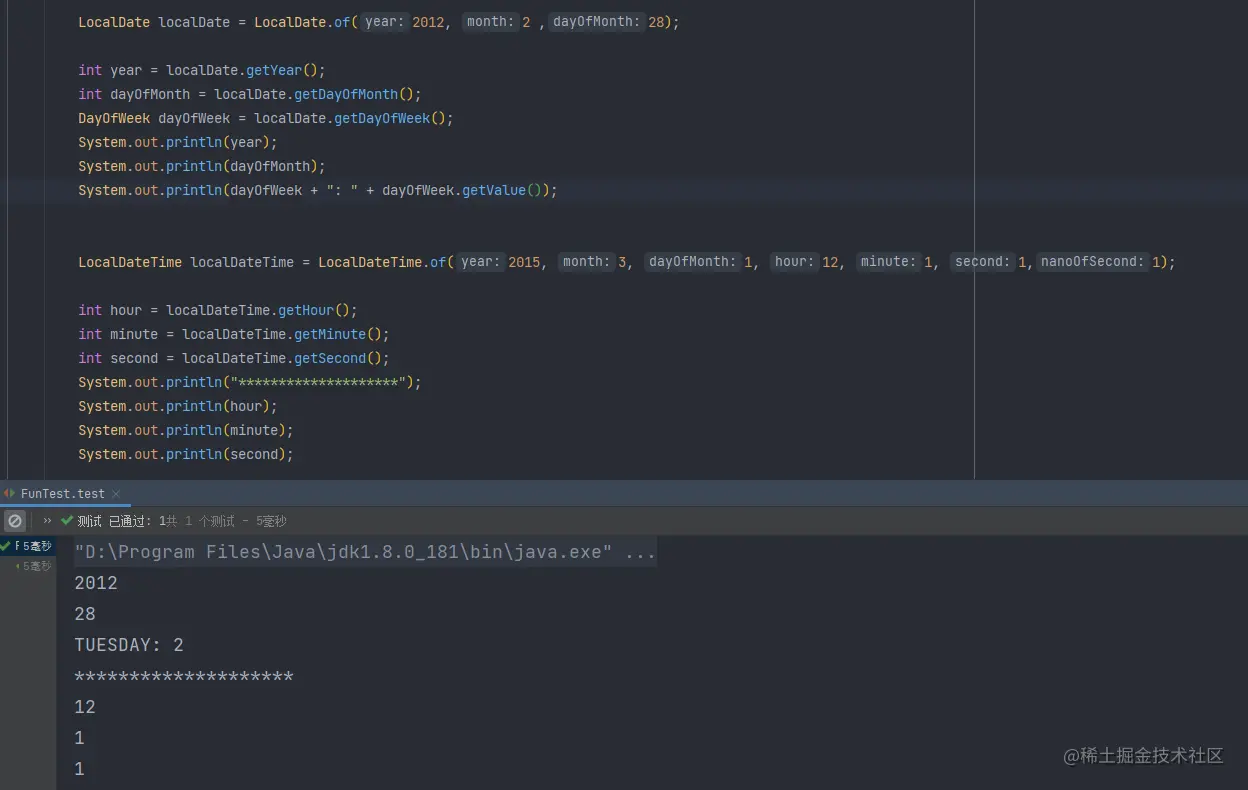Click getDayOfWeek call in the editor

pos(382,118)
